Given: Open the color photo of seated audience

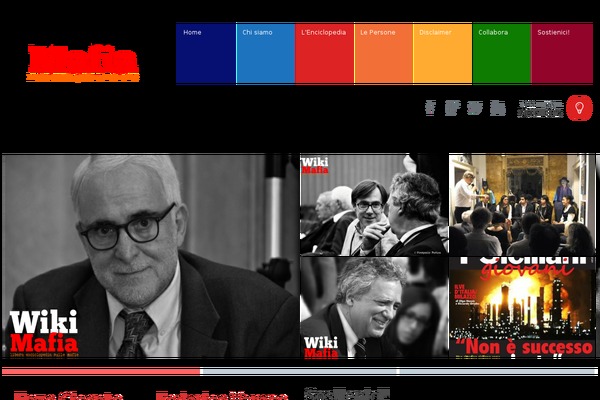Looking at the screenshot, I should pos(522,205).
